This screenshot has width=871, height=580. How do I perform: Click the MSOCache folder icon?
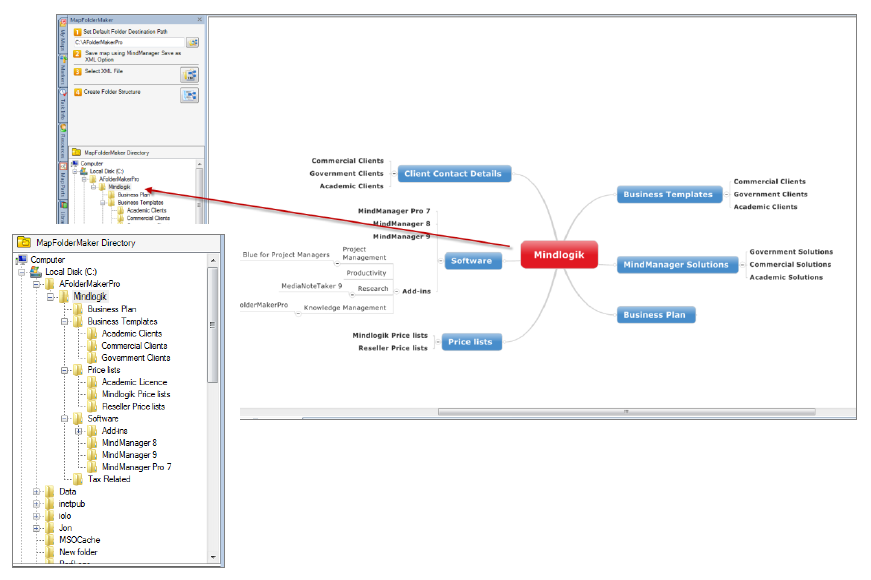50,540
